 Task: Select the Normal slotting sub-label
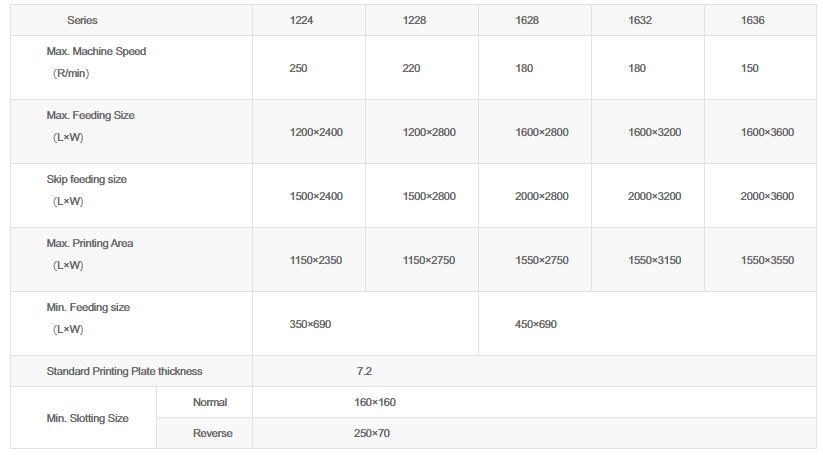[210, 402]
